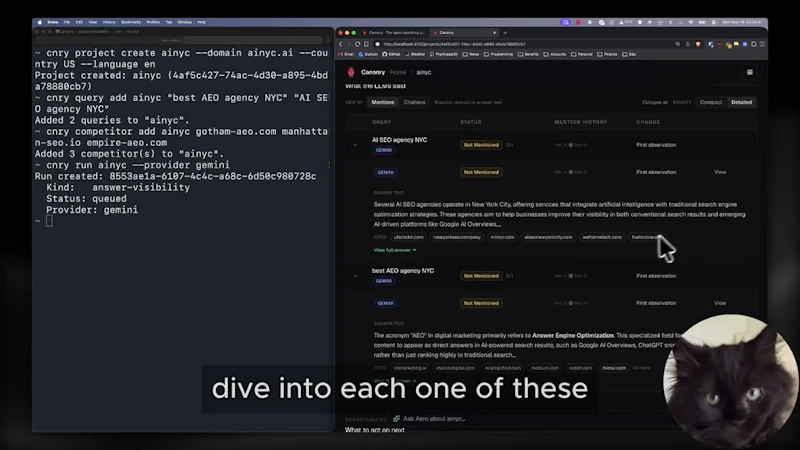Open the Window menu
The width and height of the screenshot is (800, 450).
[185, 22]
